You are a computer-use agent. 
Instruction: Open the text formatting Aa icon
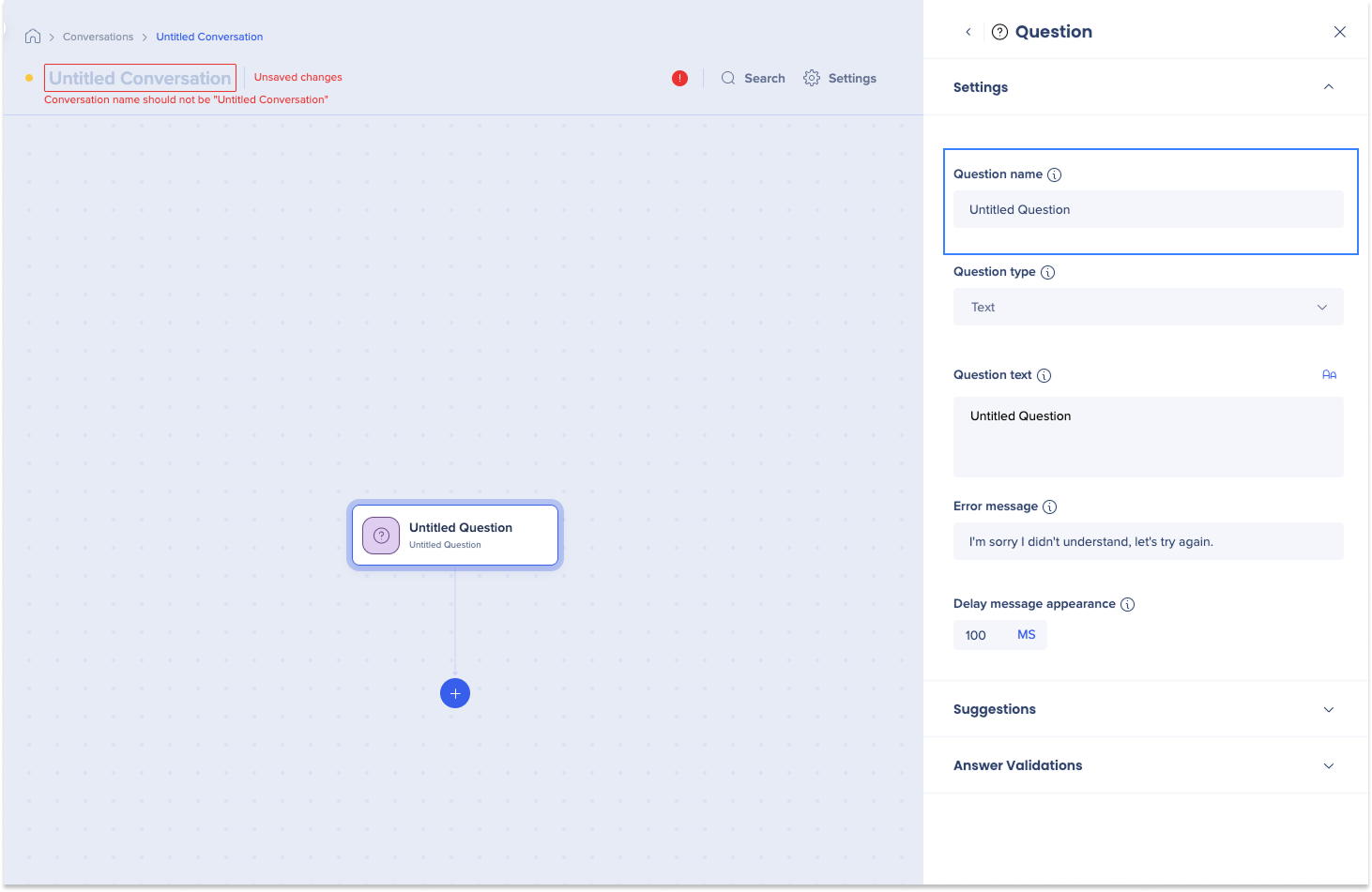pos(1329,375)
